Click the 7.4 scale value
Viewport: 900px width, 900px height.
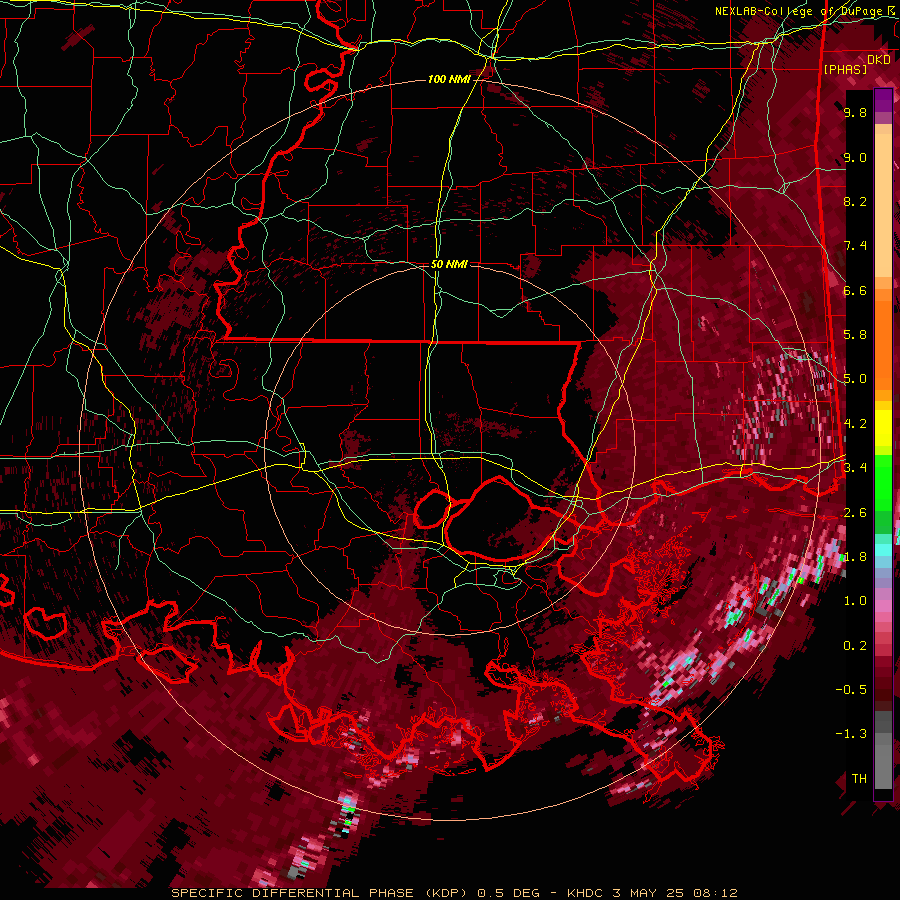click(855, 246)
